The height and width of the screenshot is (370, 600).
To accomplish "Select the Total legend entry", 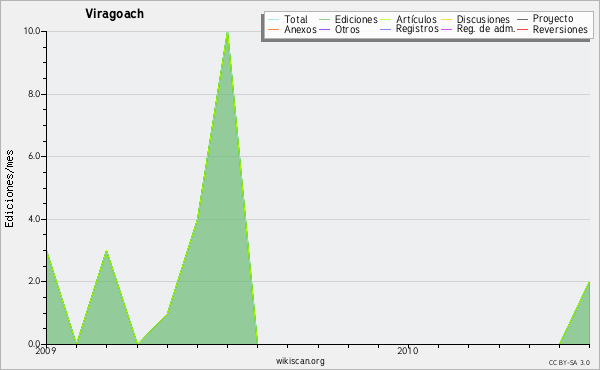I will pyautogui.click(x=296, y=19).
